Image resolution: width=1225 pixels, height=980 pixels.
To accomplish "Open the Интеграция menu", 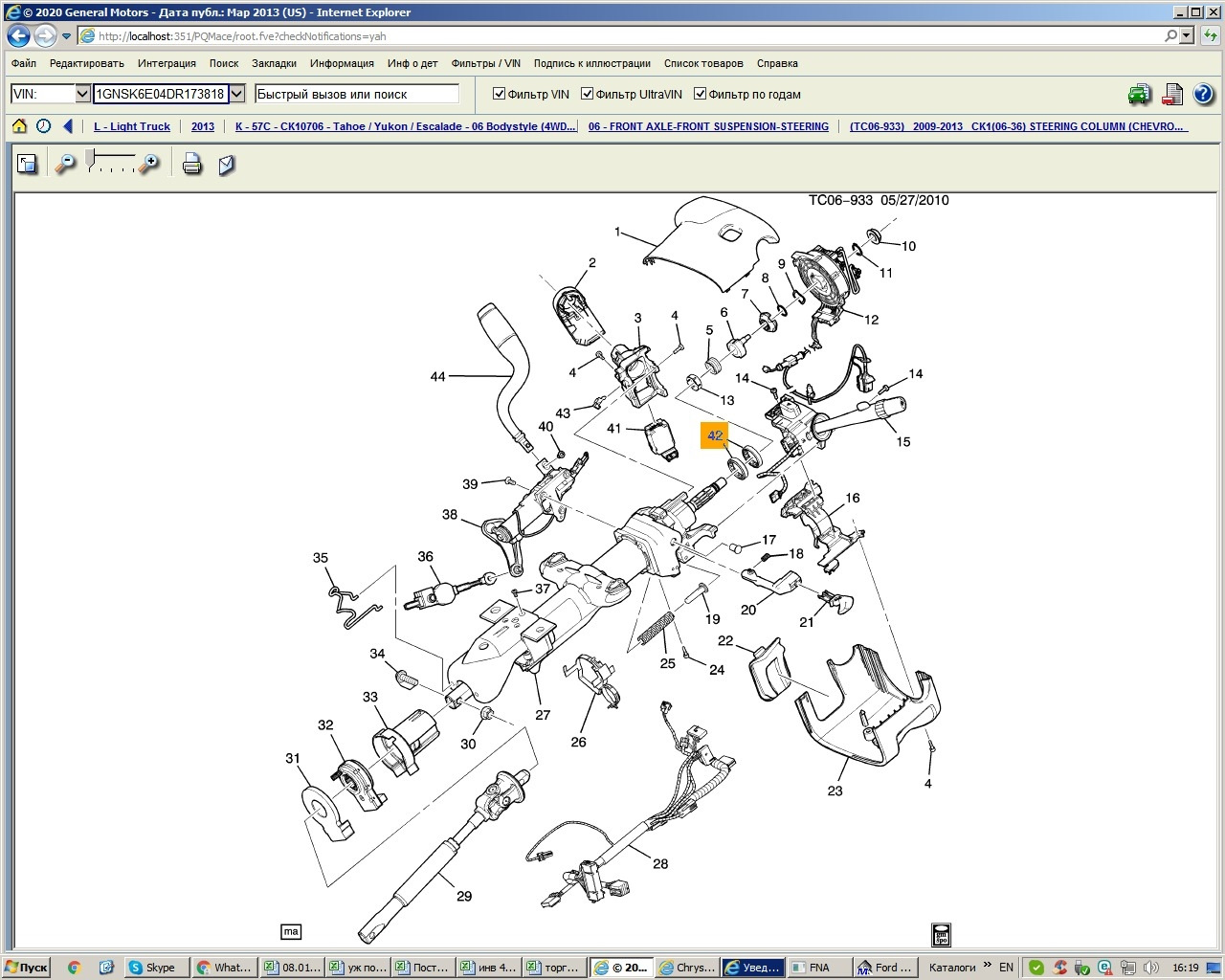I will click(167, 63).
